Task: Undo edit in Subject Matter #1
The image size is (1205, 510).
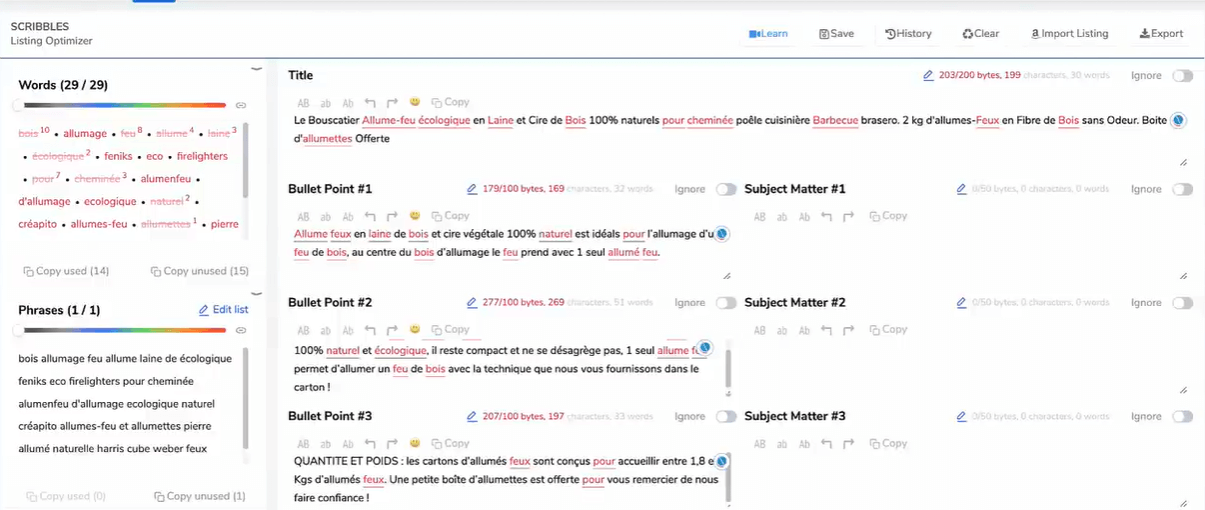Action: pyautogui.click(x=826, y=217)
